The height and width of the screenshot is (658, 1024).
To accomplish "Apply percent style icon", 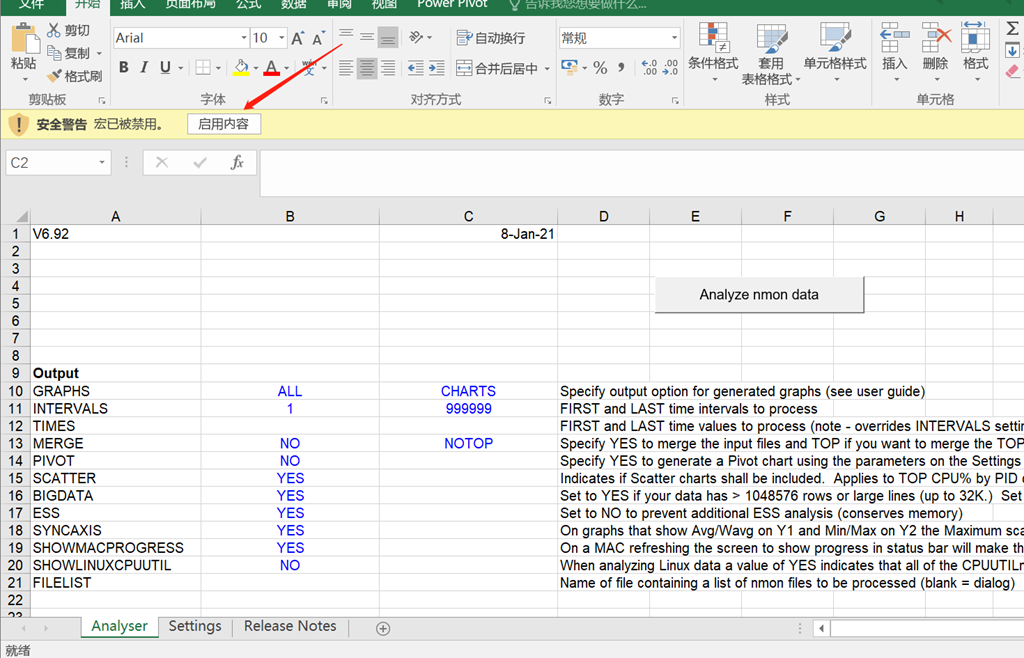I will tap(600, 67).
